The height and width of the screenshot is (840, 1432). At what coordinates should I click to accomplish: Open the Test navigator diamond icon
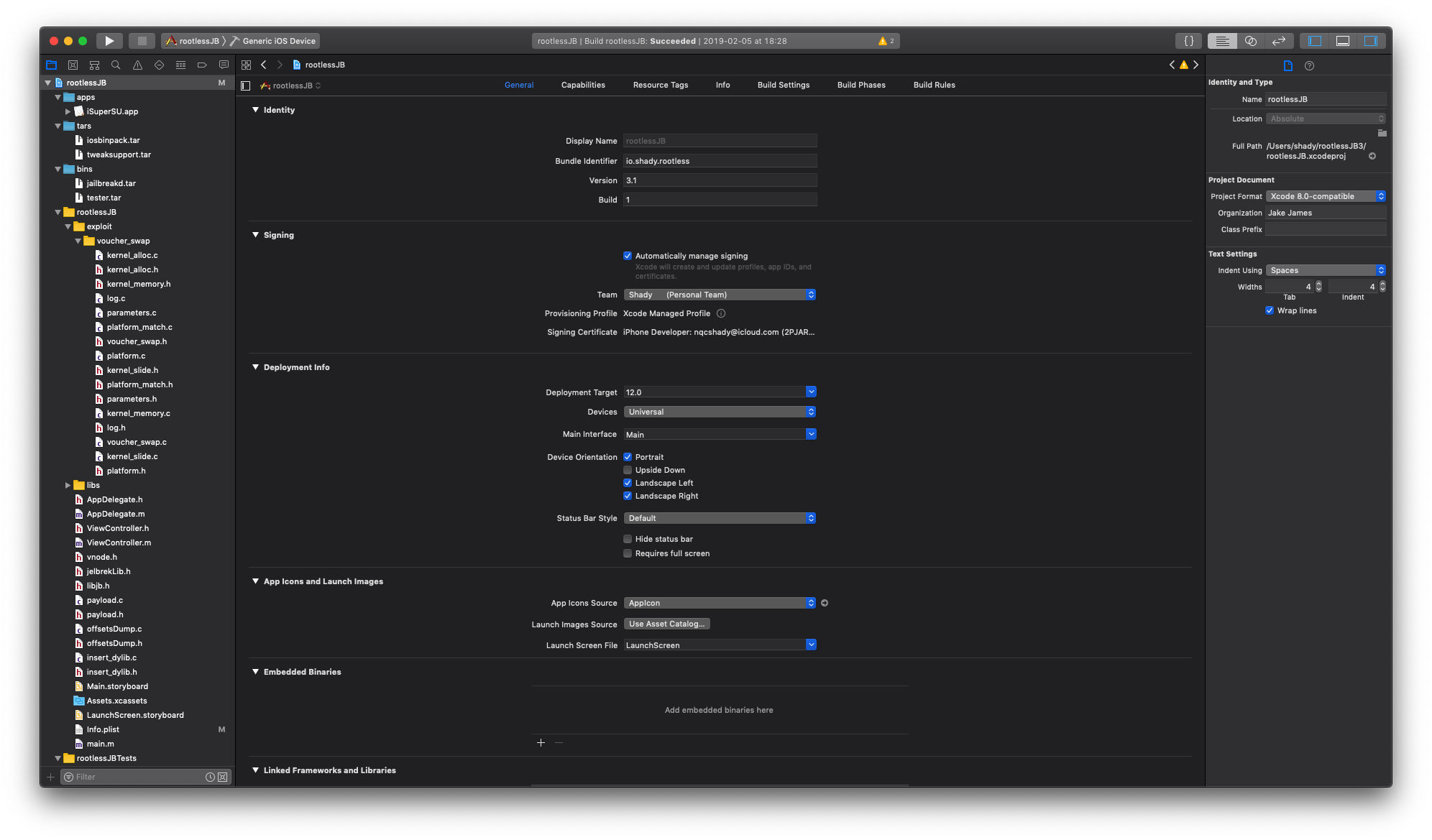pos(159,65)
